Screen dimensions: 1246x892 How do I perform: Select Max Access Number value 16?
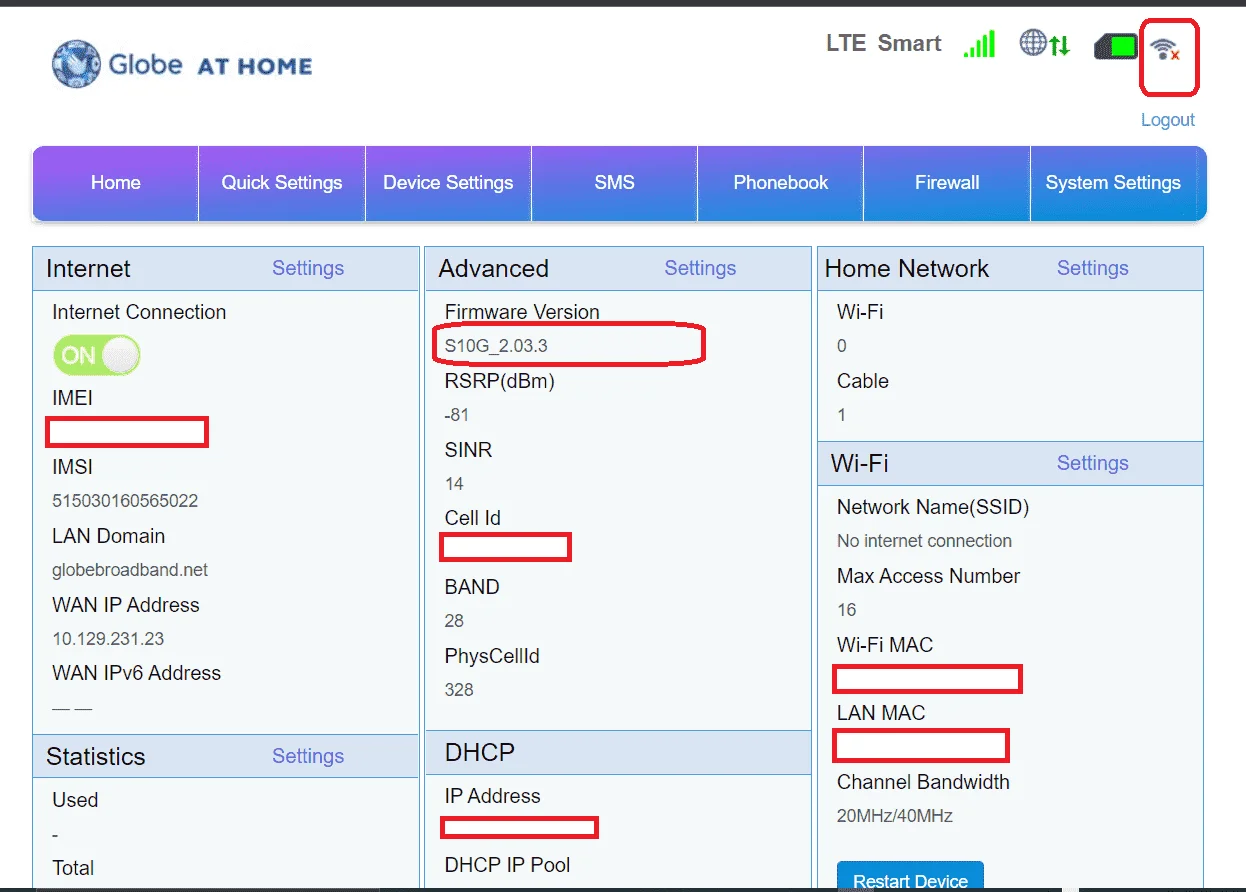(x=846, y=610)
